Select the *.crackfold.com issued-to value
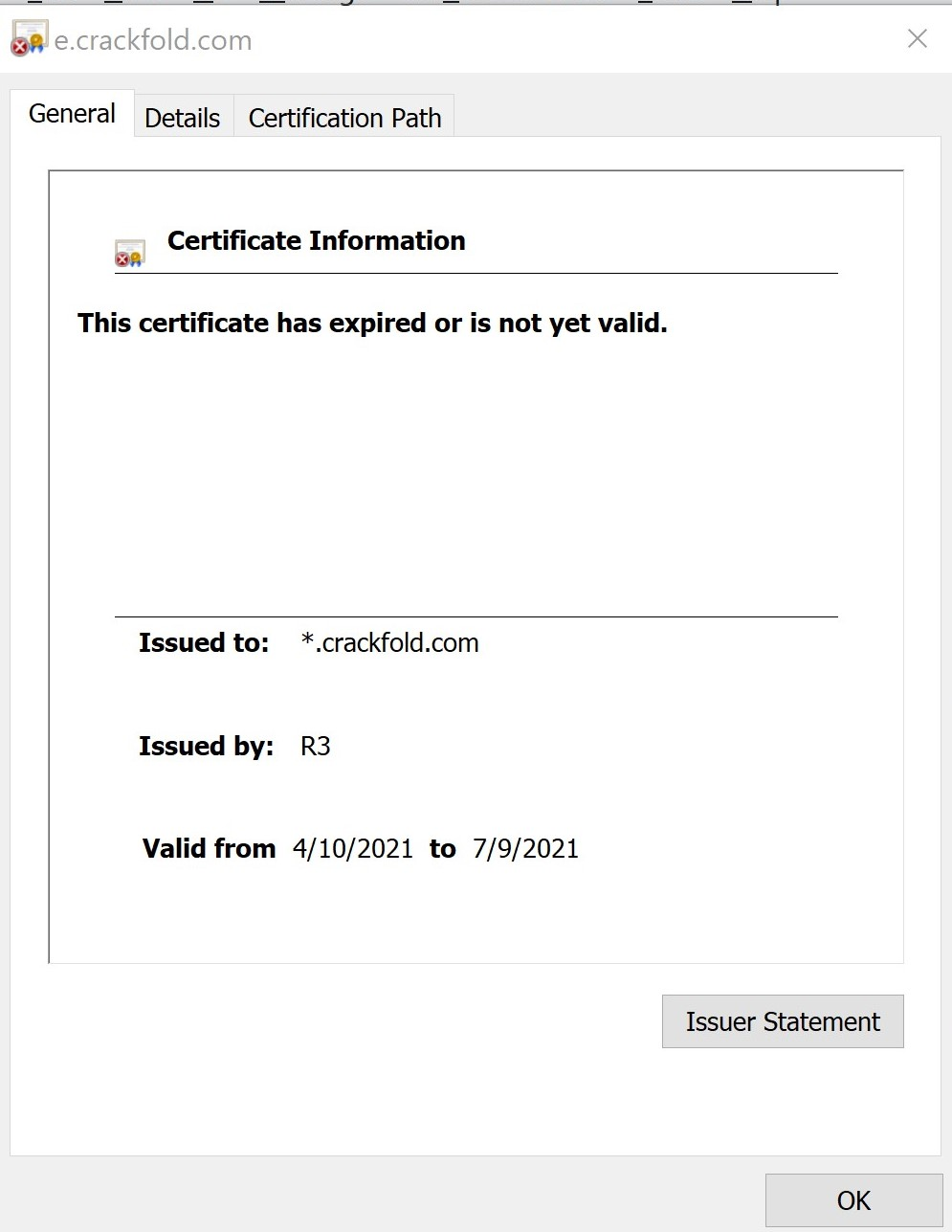The image size is (952, 1232). [389, 642]
